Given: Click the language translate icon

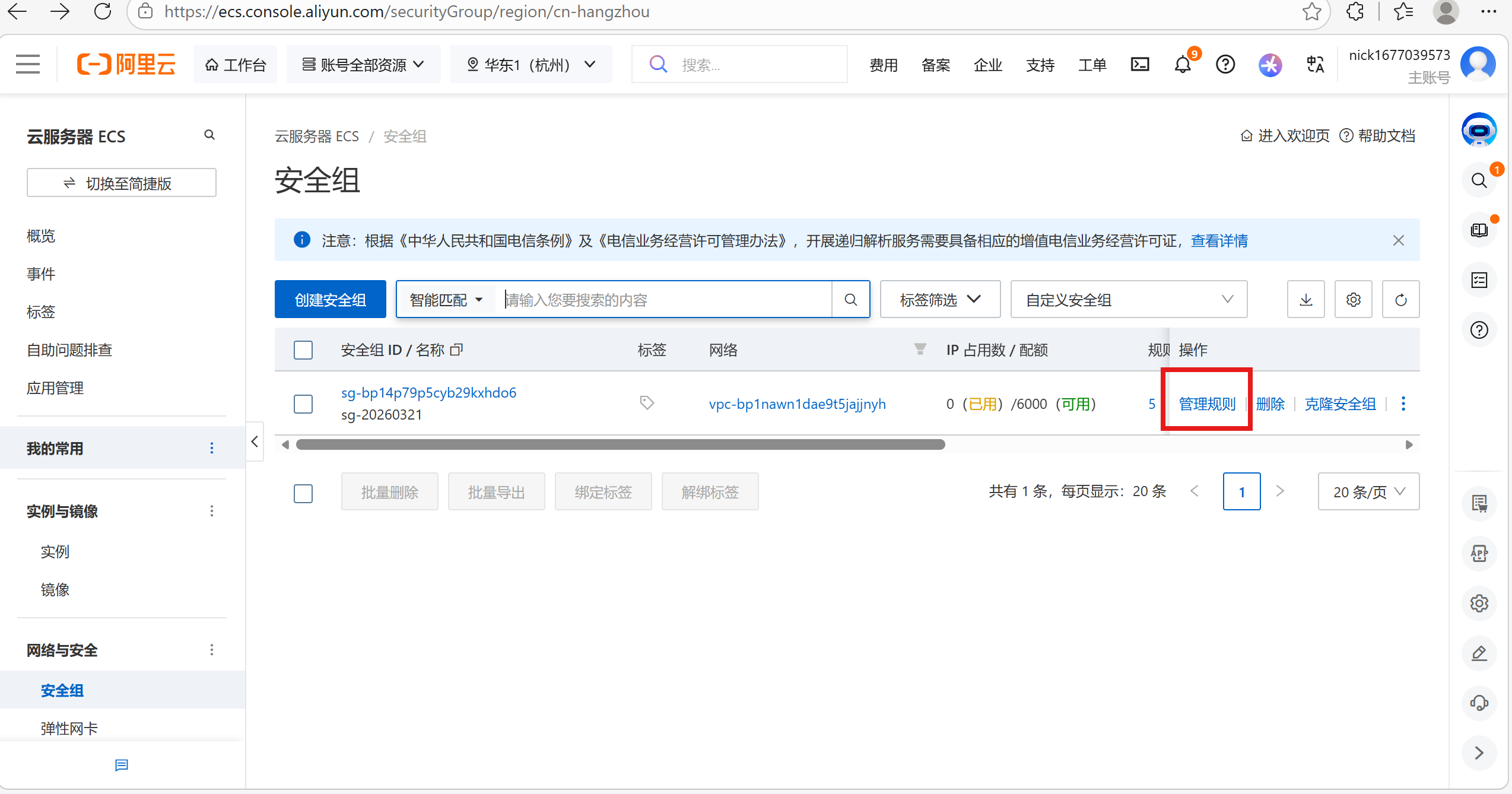Looking at the screenshot, I should point(1315,64).
